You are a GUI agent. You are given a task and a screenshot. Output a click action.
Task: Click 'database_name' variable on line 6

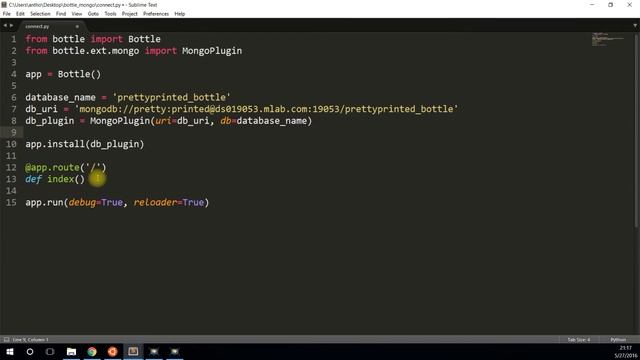tap(60, 98)
